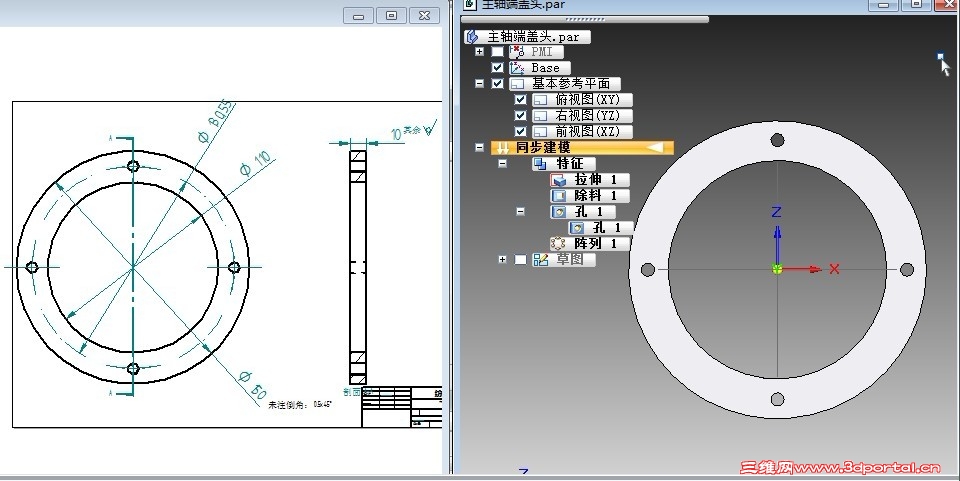Viewport: 960px width, 481px height.
Task: Select the 基本参考平面 label
Action: tap(571, 83)
